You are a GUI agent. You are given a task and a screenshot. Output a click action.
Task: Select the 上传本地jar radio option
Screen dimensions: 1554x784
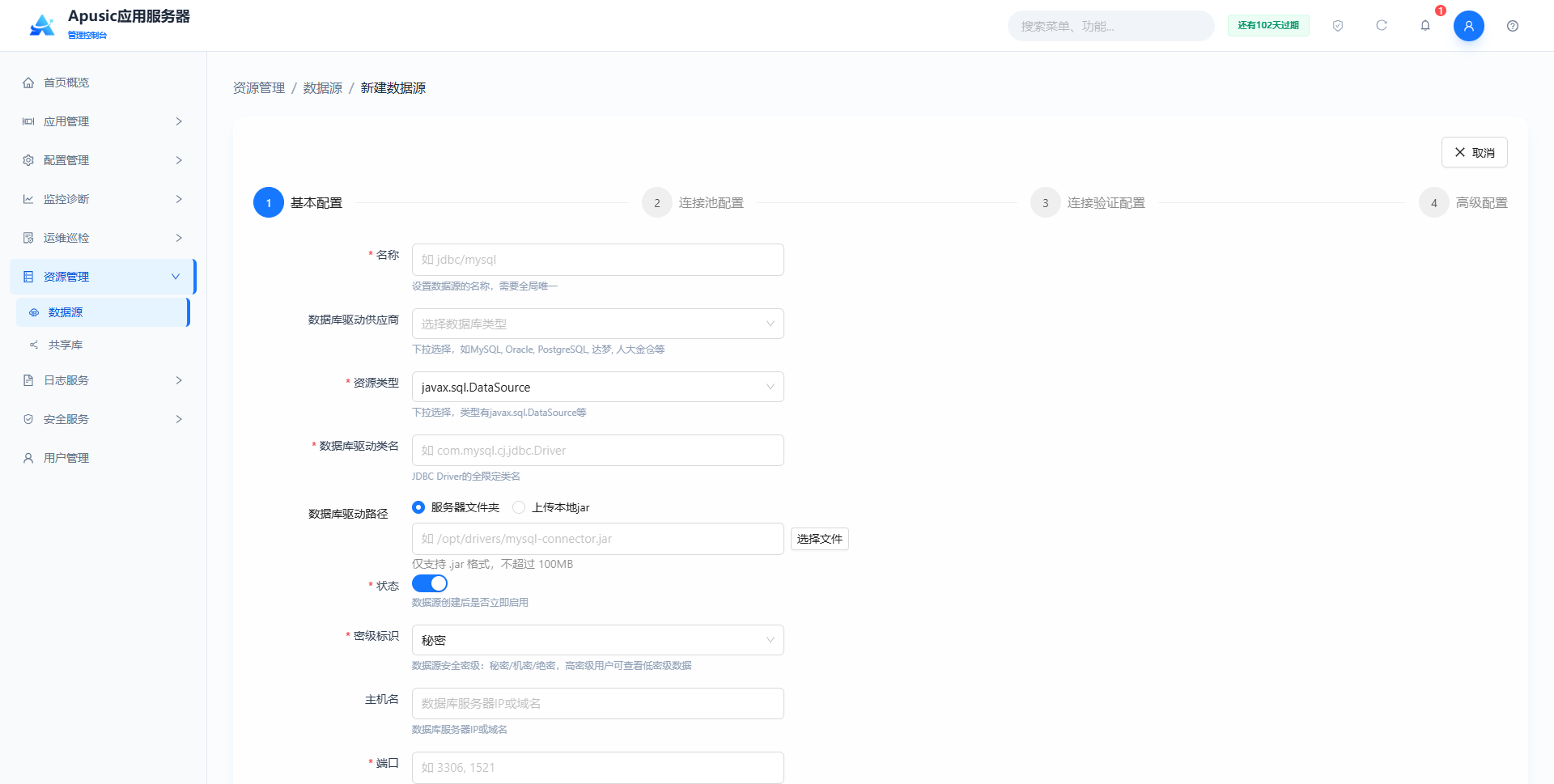519,507
